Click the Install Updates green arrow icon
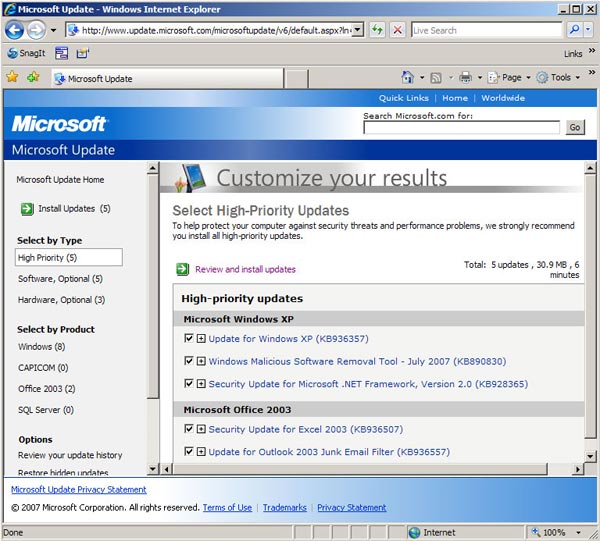Viewport: 600px width, 541px height. pyautogui.click(x=27, y=209)
